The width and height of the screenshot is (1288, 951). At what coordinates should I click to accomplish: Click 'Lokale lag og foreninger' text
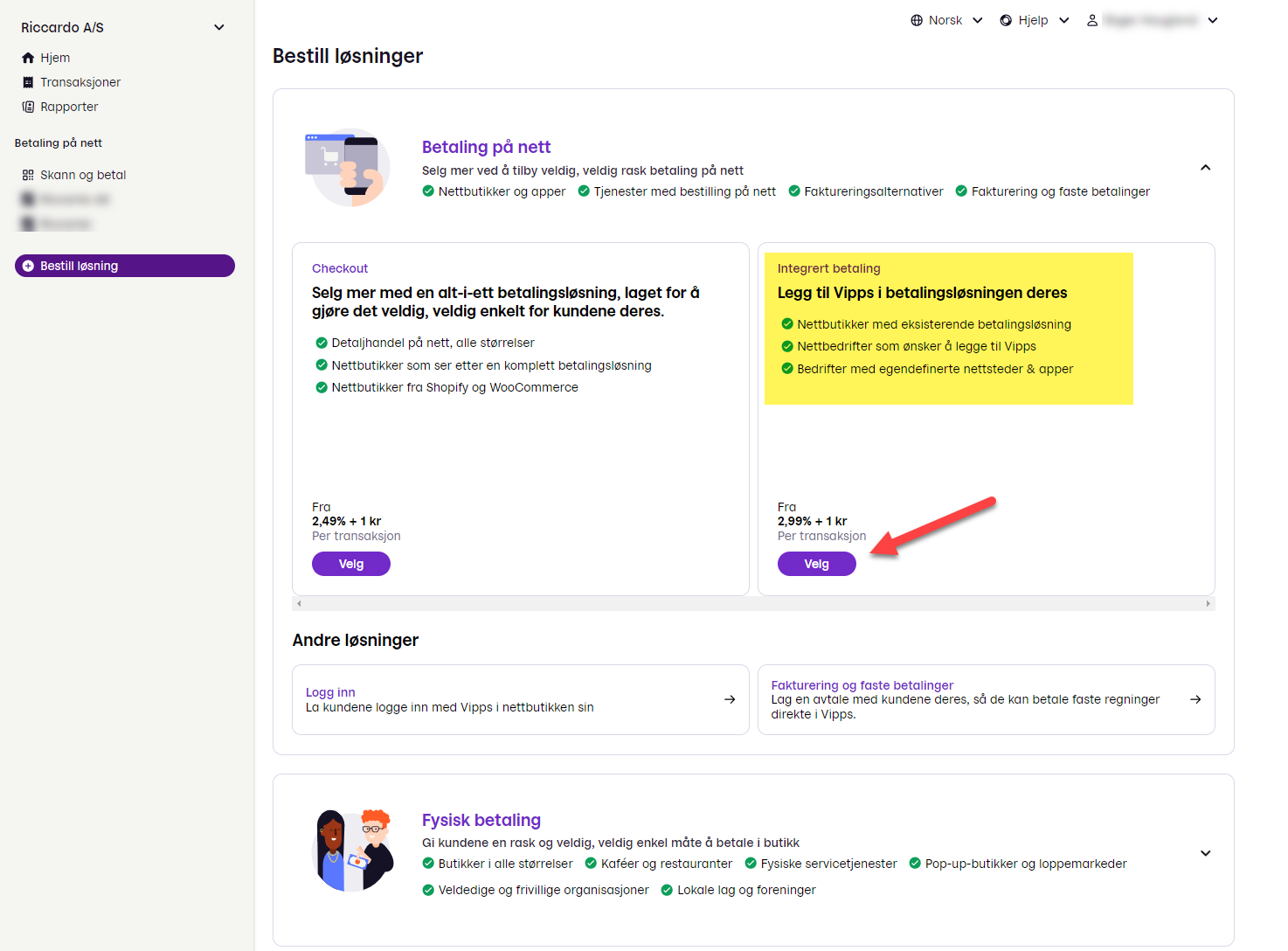pyautogui.click(x=746, y=890)
